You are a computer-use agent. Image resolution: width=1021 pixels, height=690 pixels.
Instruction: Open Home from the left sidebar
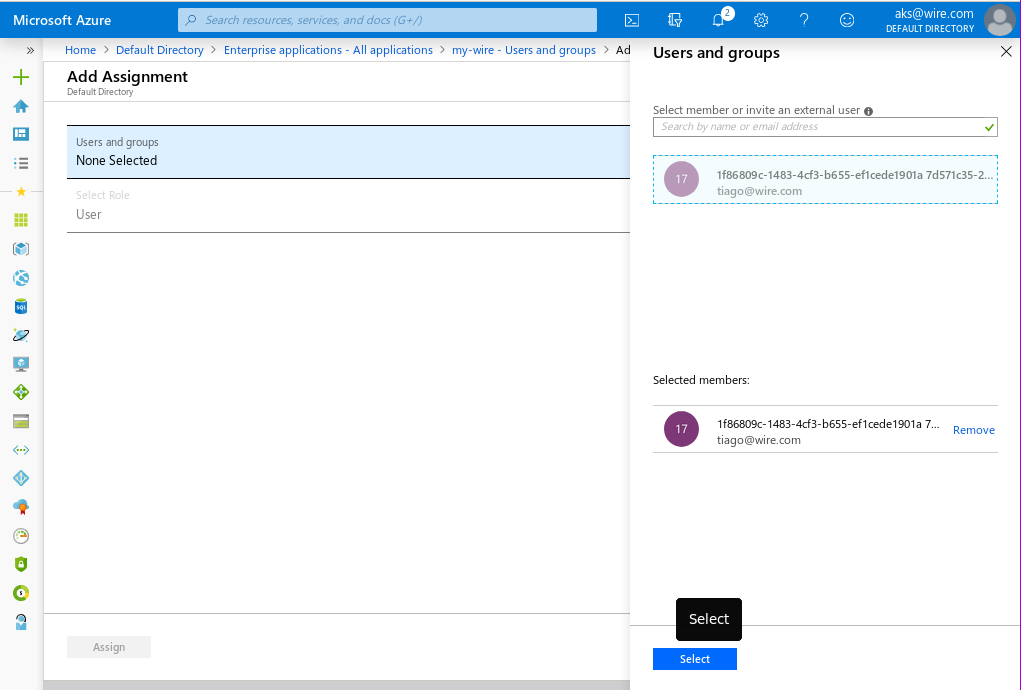pyautogui.click(x=21, y=106)
